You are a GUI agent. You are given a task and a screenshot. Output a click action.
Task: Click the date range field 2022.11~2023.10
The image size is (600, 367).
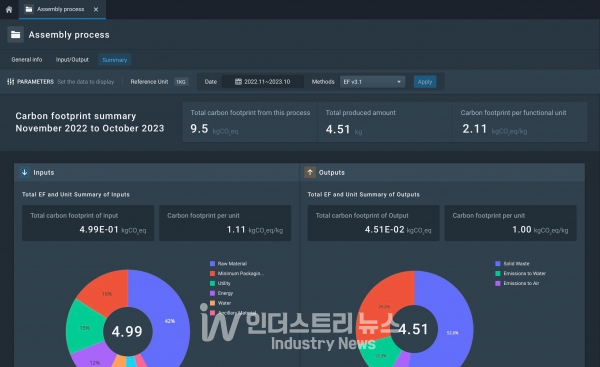(x=263, y=82)
